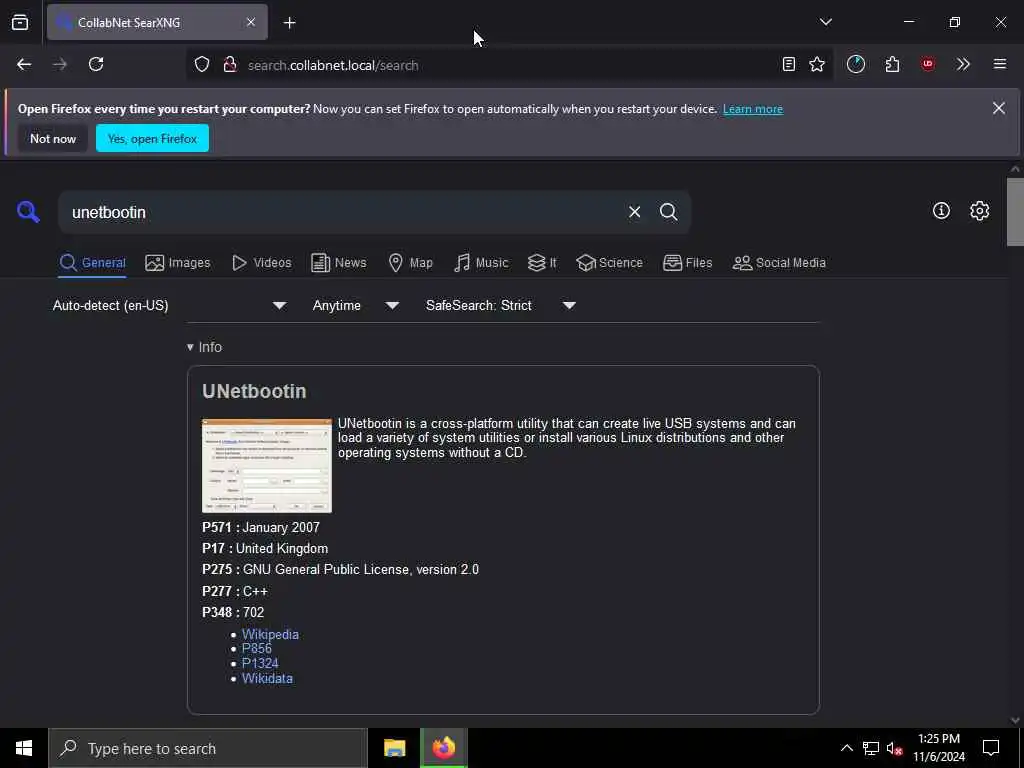The image size is (1024, 768).
Task: Click the site security lock icon
Action: tap(230, 65)
